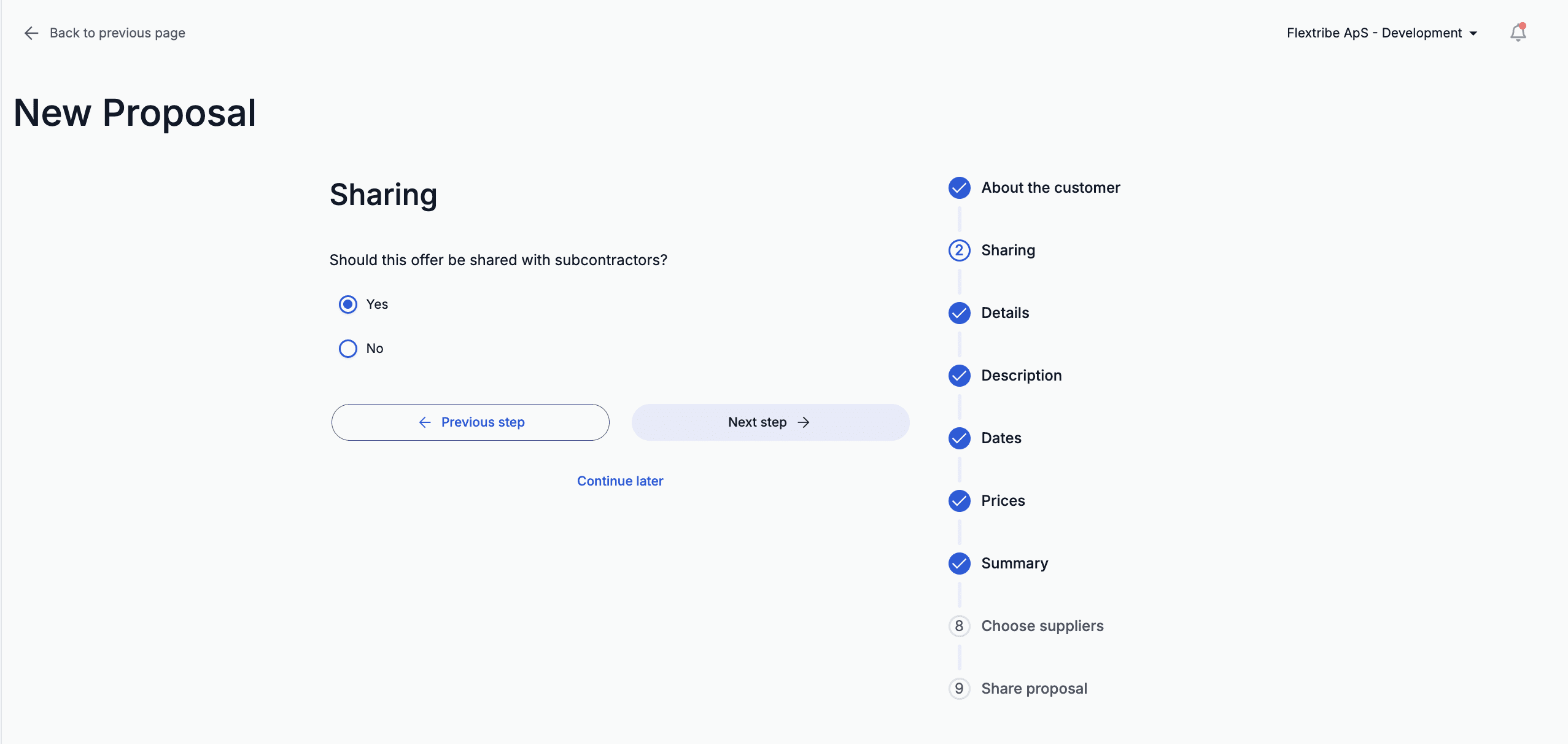
Task: Click the back arrow icon at top left
Action: coord(31,33)
